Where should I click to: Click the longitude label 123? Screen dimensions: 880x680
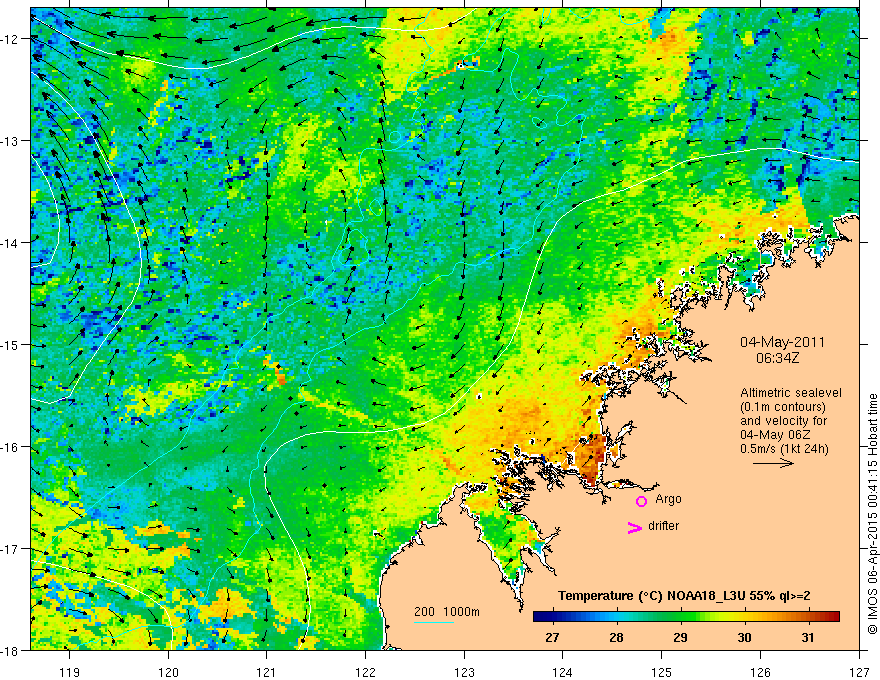click(465, 672)
